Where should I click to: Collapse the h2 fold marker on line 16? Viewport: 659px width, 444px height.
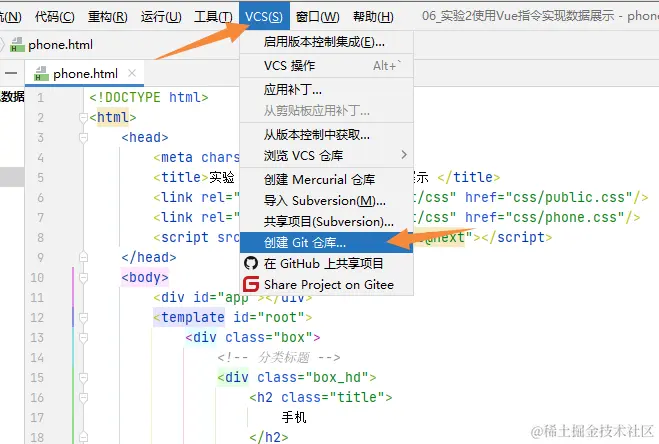(83, 397)
